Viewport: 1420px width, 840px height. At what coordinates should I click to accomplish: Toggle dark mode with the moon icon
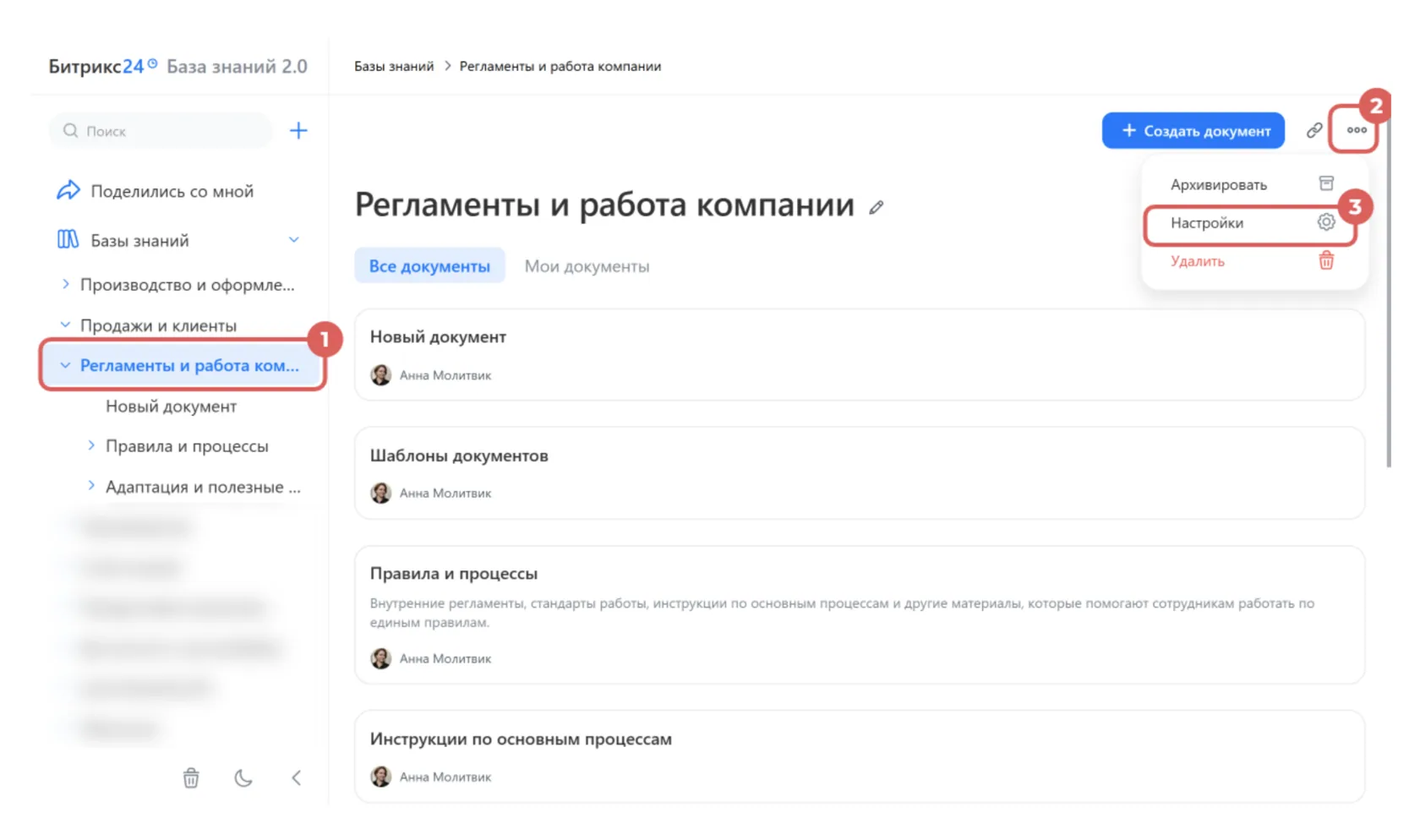point(243,777)
